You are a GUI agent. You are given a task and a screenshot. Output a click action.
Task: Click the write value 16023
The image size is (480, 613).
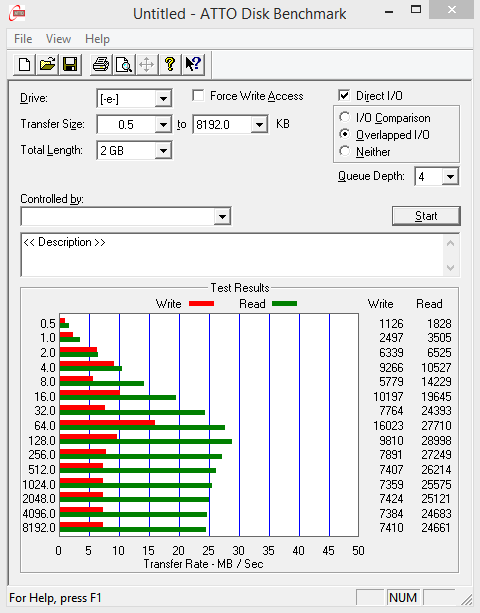[388, 425]
